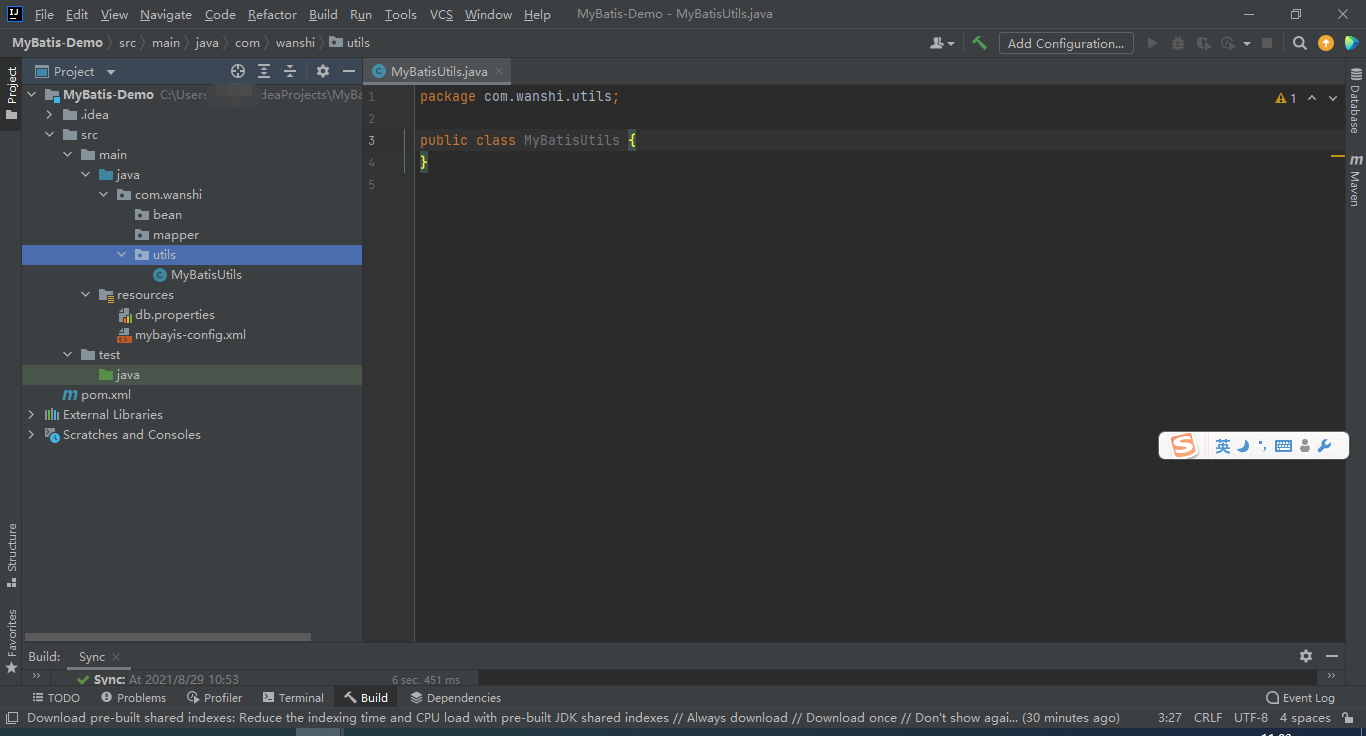
Task: Click Collapse All in Project panel
Action: click(290, 71)
